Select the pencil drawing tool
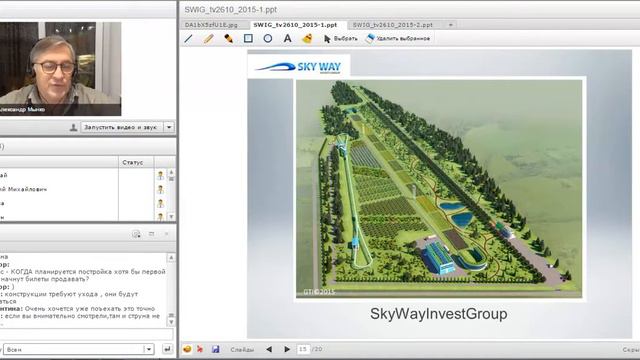The height and width of the screenshot is (360, 640). click(x=209, y=39)
